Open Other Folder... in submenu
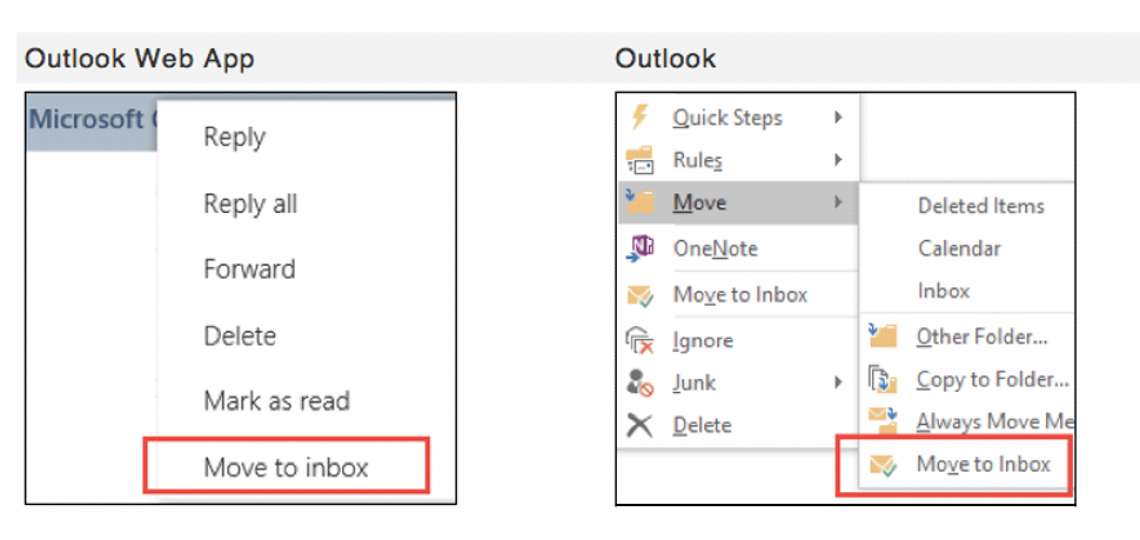Image resolution: width=1140 pixels, height=540 pixels. point(982,337)
